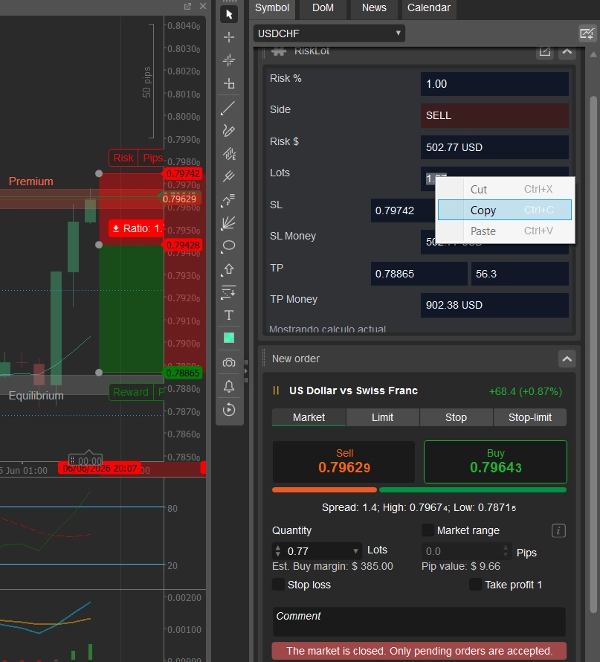Open the market range info icon

click(x=559, y=531)
